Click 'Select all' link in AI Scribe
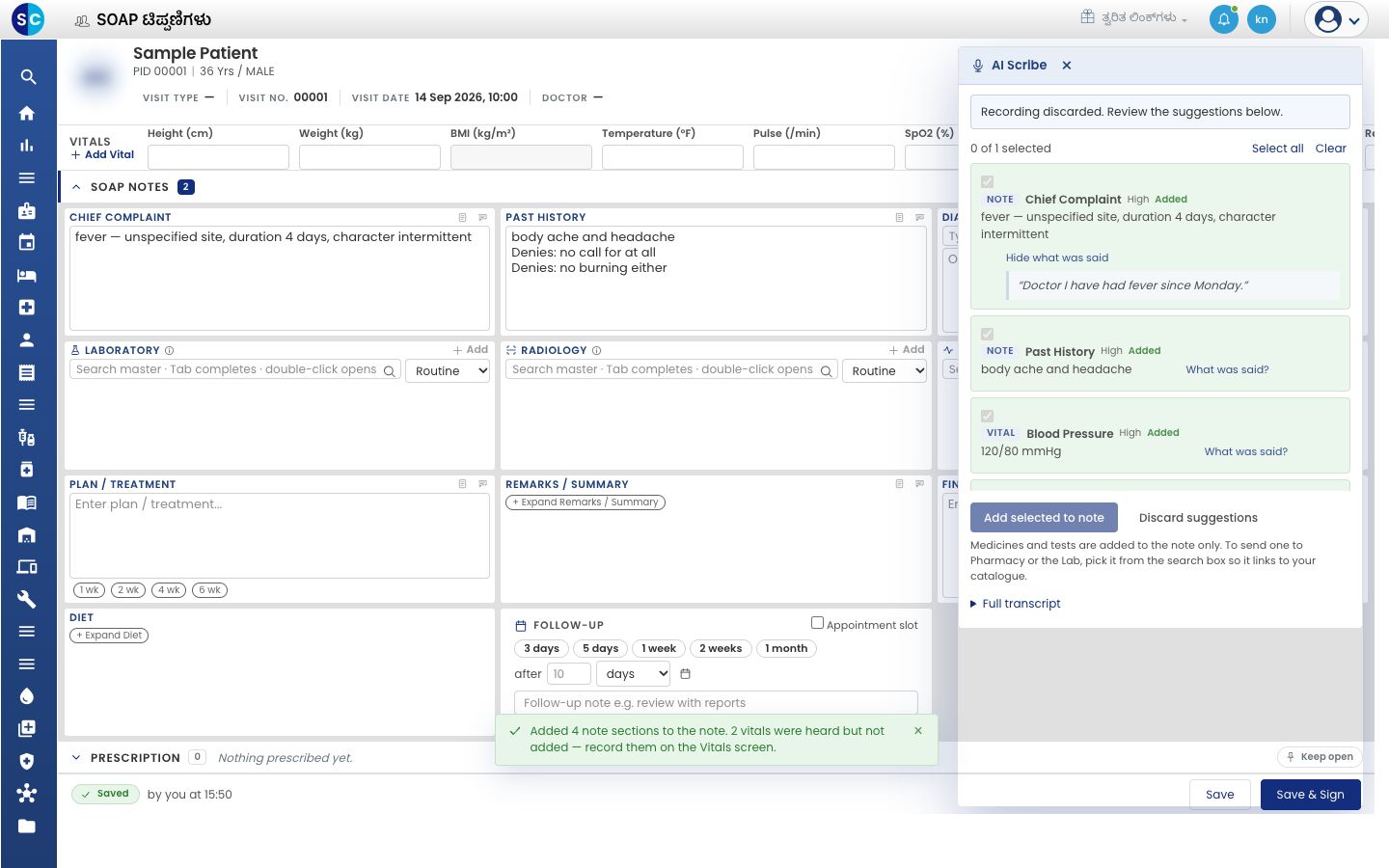Image resolution: width=1389 pixels, height=868 pixels. pyautogui.click(x=1277, y=149)
